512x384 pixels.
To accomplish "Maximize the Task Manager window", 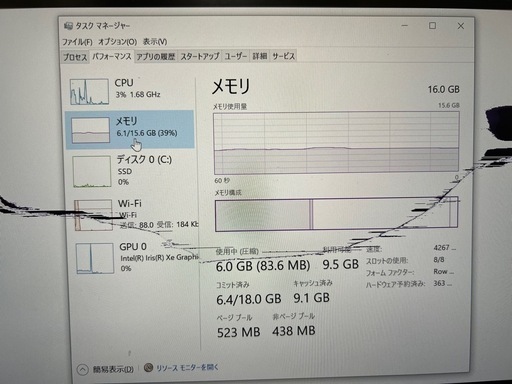I will pos(432,26).
